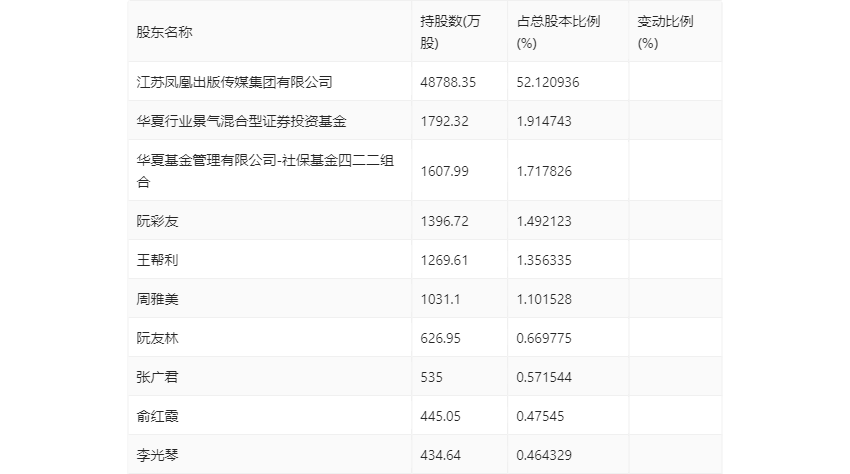Screen dimensions: 850x474
Task: Click the percentage 1.356335
Action: pyautogui.click(x=544, y=260)
